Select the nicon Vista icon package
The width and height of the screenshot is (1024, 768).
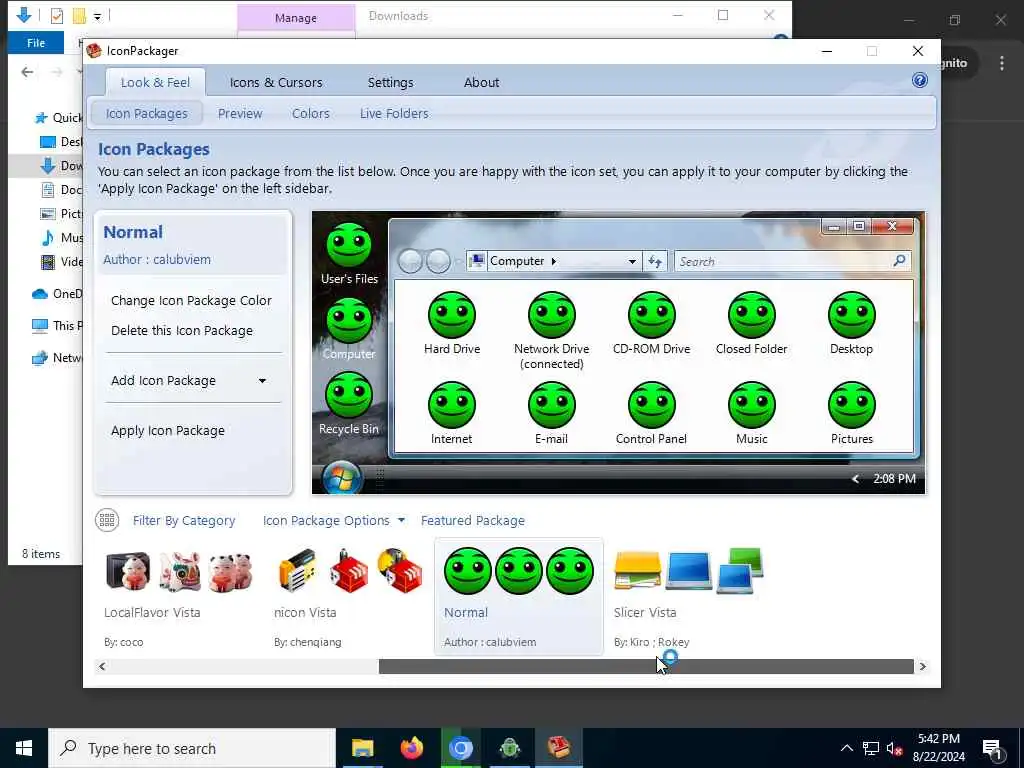coord(349,596)
